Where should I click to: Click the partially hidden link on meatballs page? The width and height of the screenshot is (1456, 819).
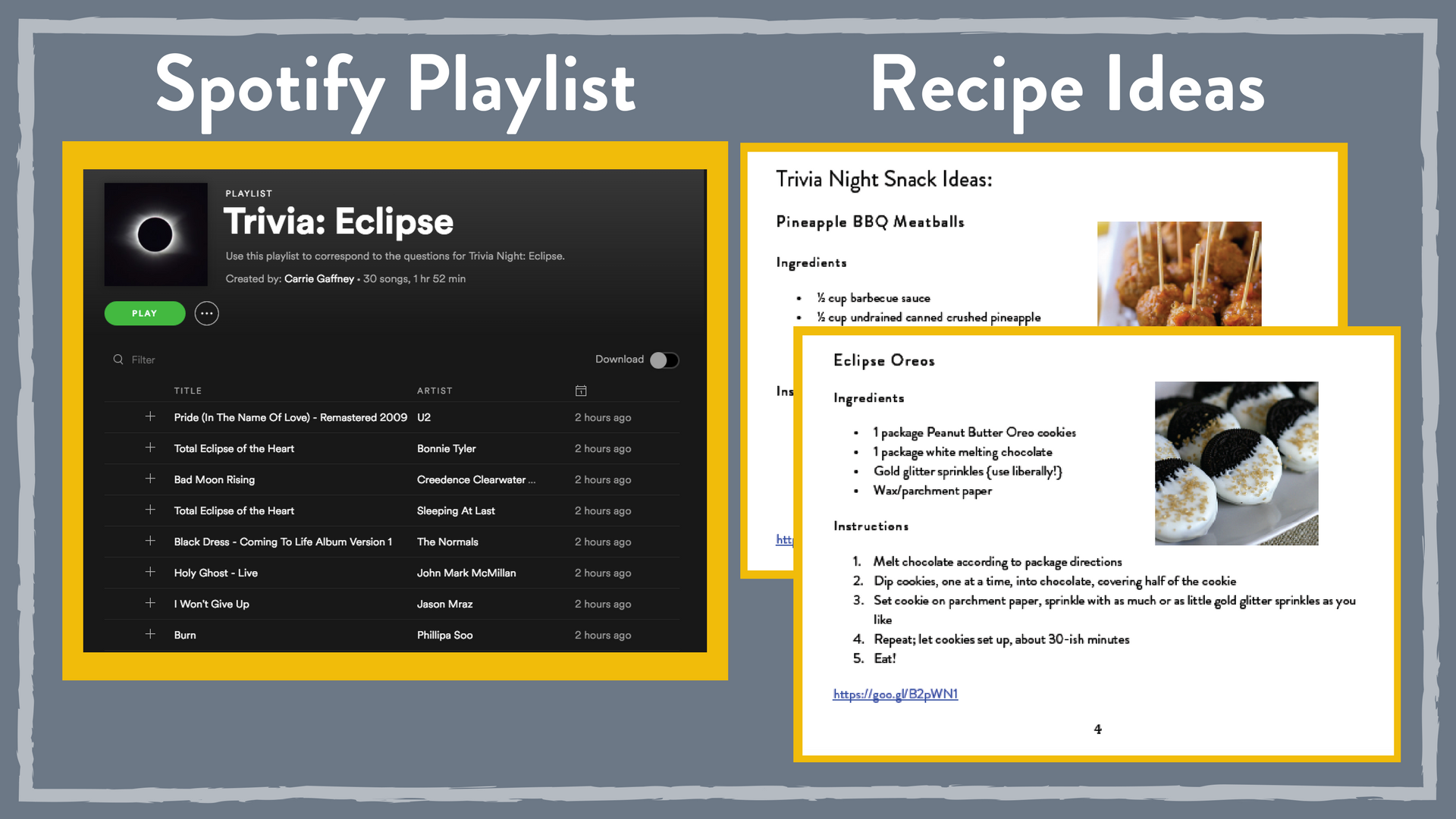click(x=784, y=539)
